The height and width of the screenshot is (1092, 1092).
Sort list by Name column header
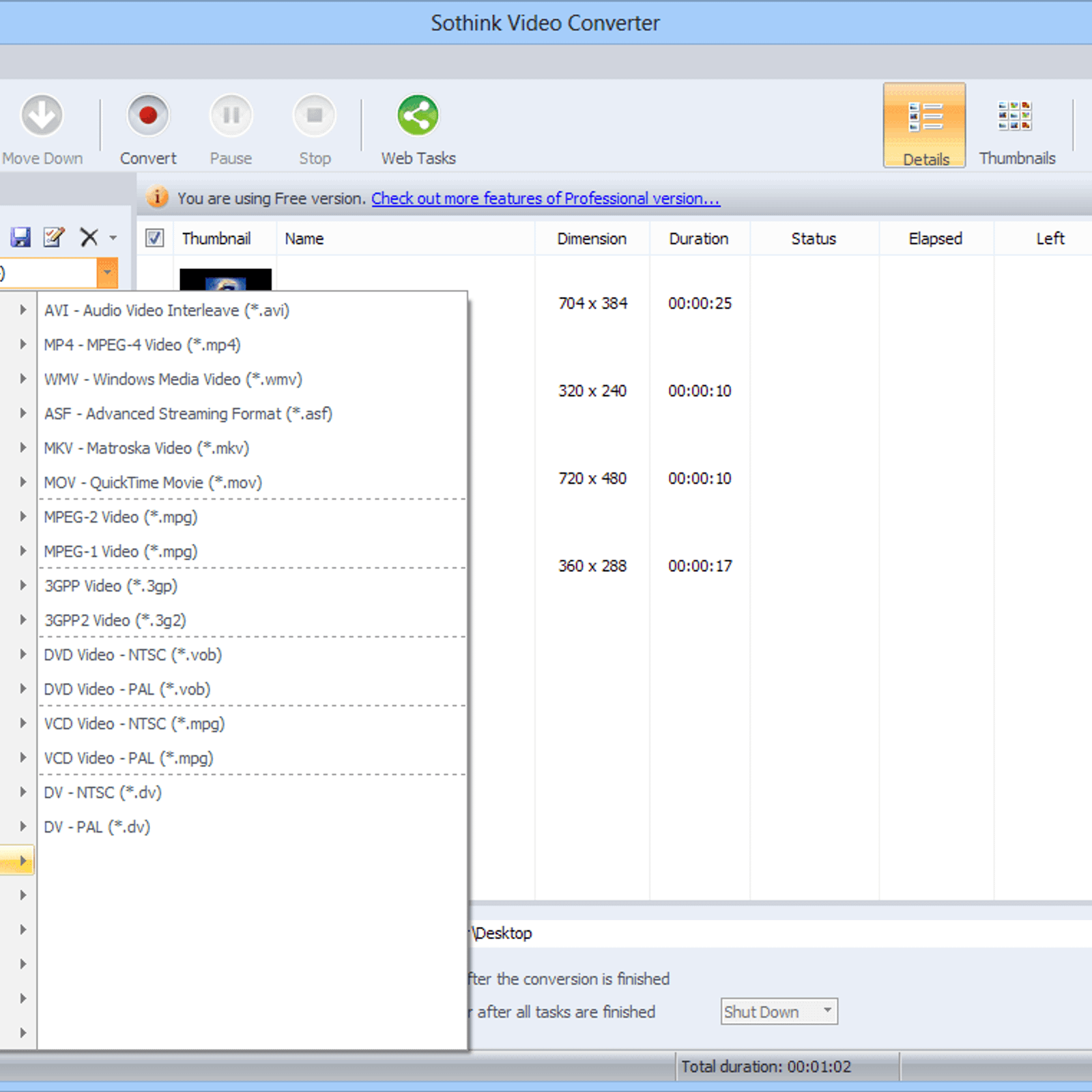coord(405,238)
